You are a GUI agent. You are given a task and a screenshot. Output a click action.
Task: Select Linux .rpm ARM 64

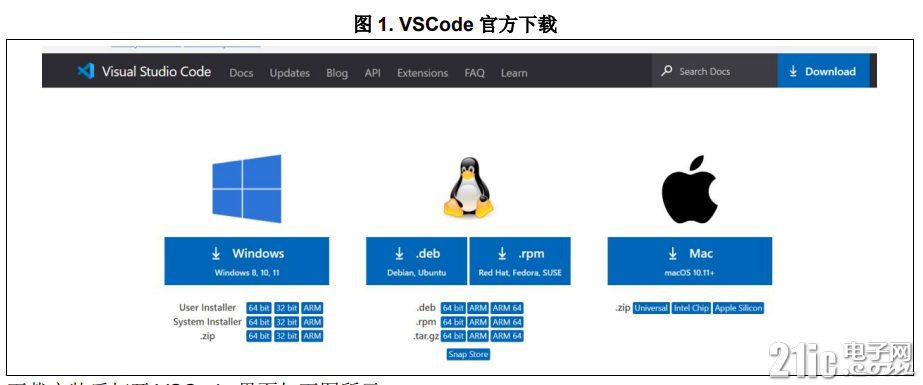[507, 322]
